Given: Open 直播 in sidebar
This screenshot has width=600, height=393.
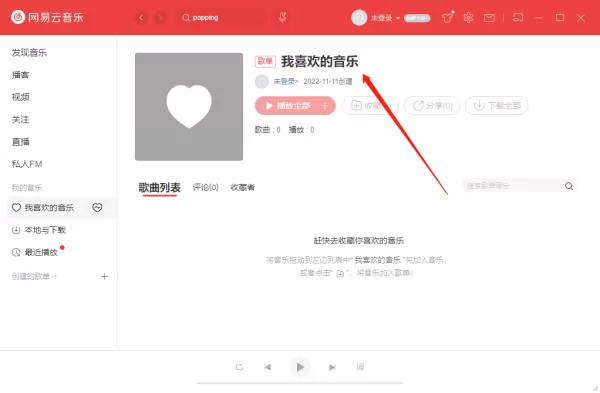Looking at the screenshot, I should 21,142.
